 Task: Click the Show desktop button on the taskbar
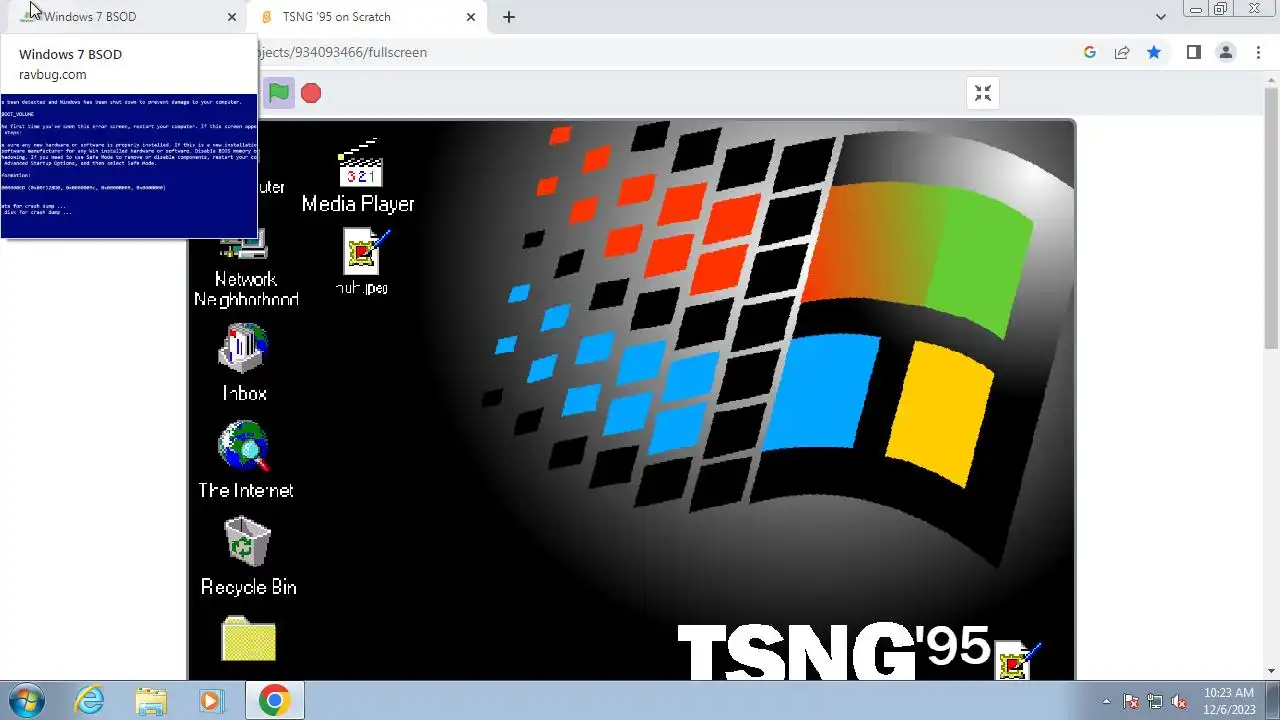point(1272,700)
